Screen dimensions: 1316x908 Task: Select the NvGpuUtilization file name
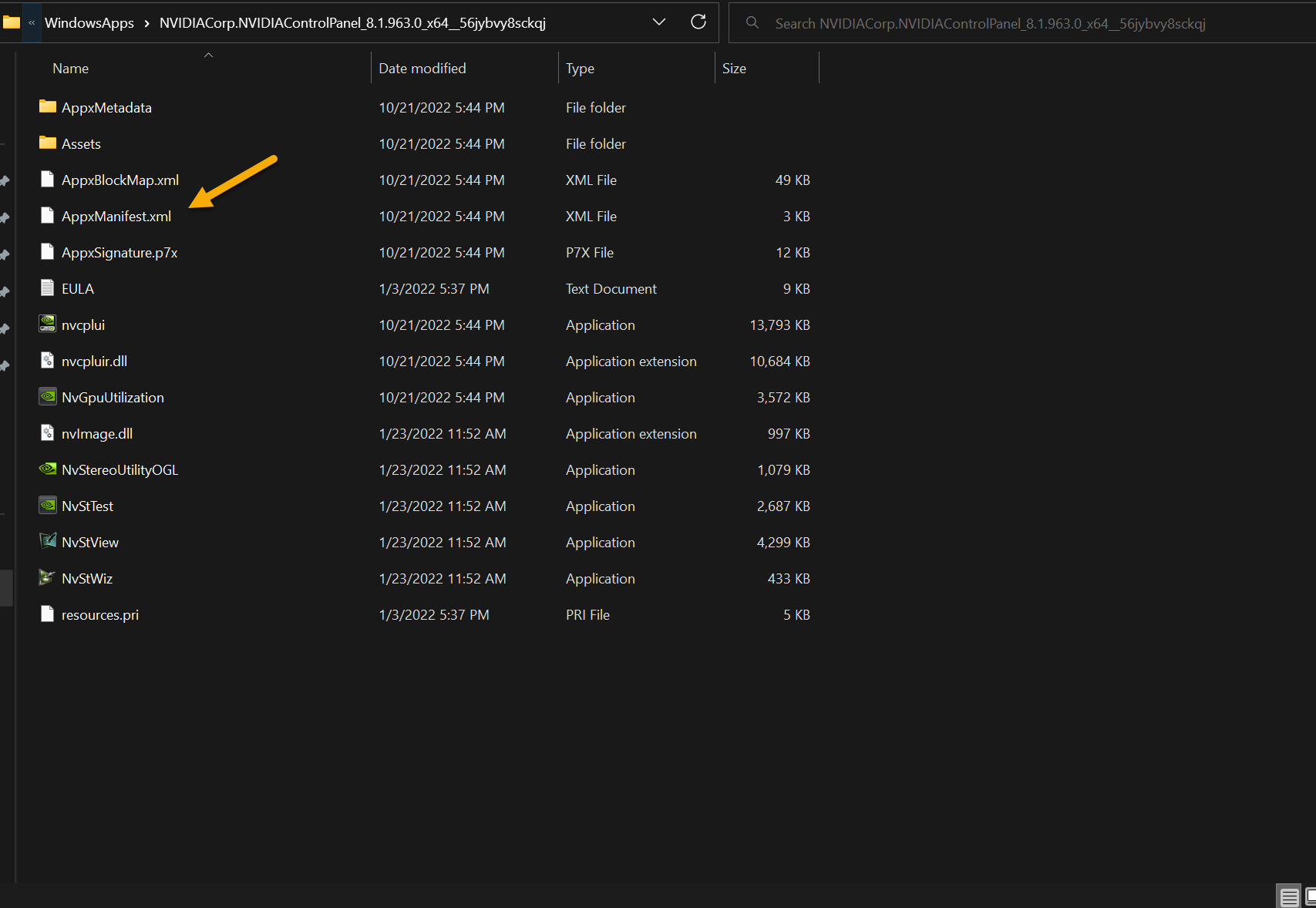pyautogui.click(x=113, y=398)
